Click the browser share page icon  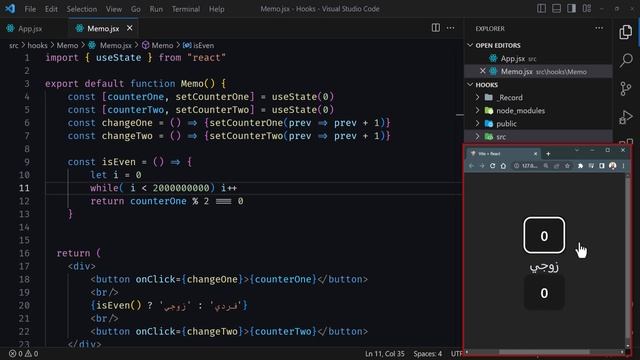click(x=556, y=166)
